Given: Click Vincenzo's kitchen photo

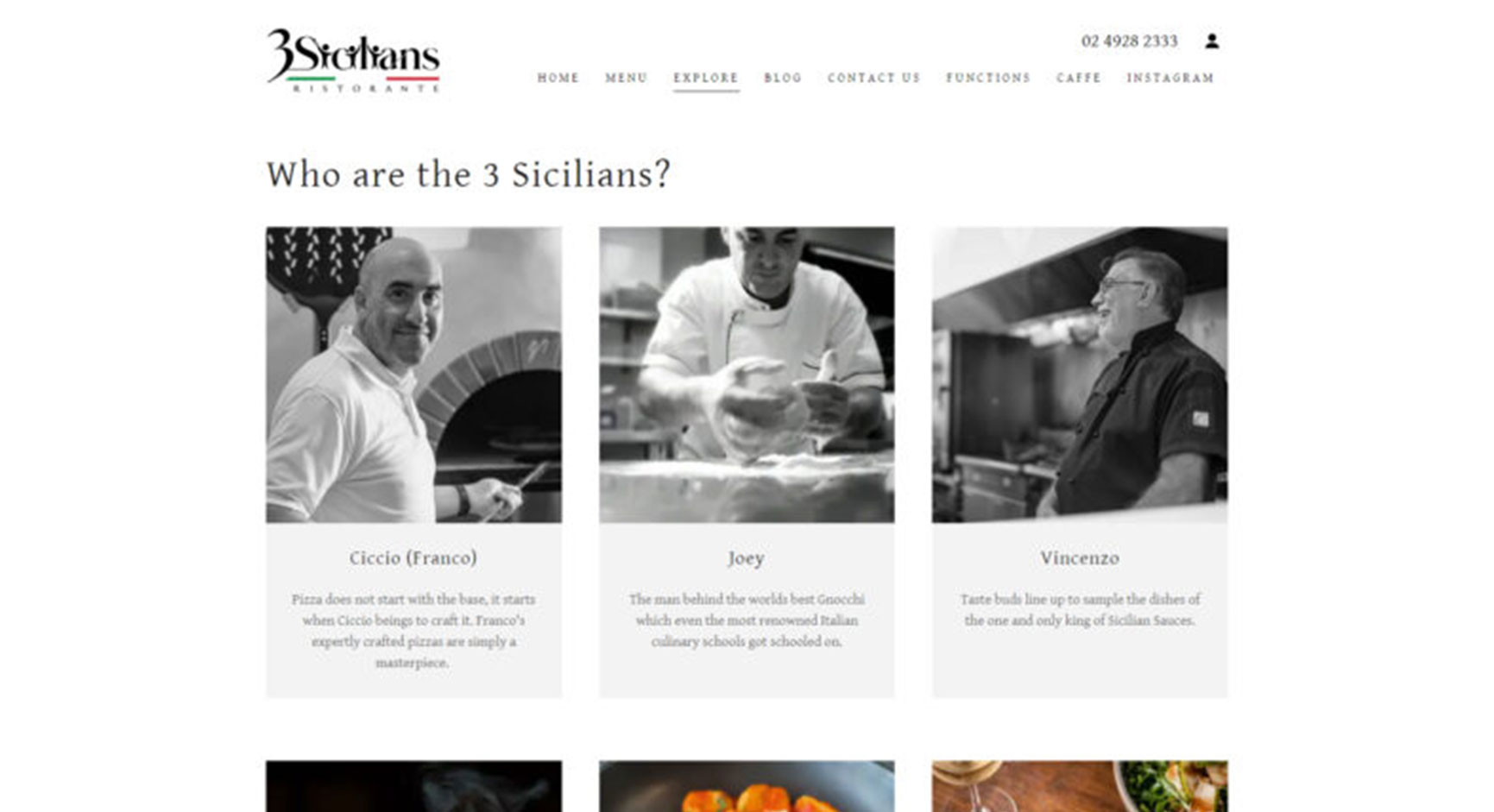Looking at the screenshot, I should point(1080,375).
